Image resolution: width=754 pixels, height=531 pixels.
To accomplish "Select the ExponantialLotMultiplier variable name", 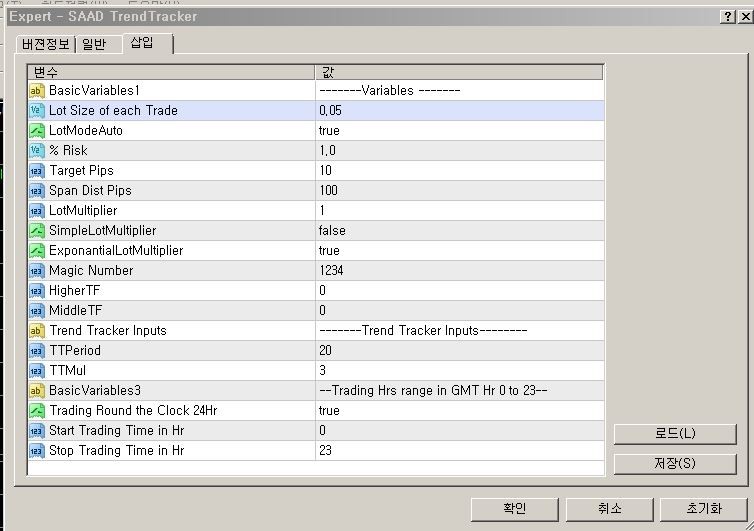I will [116, 251].
